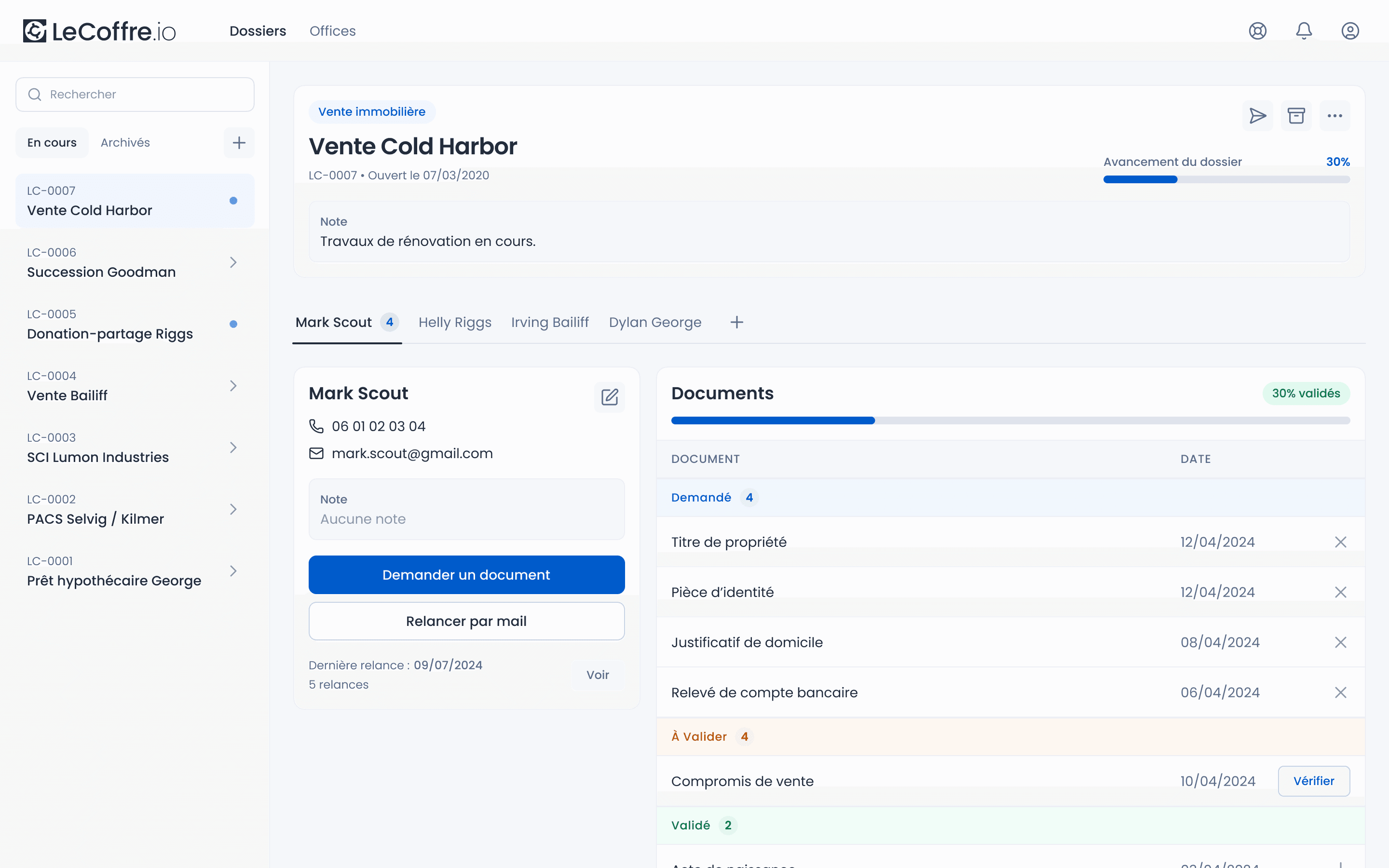
Task: Open the help lifebuoy icon
Action: (1257, 31)
